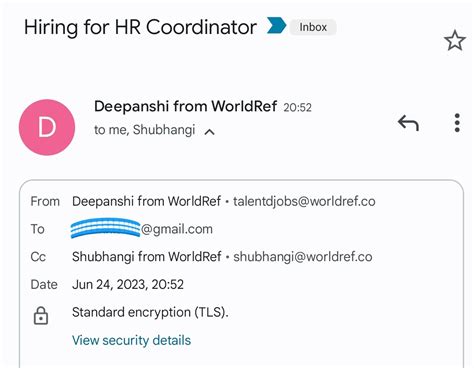Click the pink D sender avatar
The width and height of the screenshot is (474, 368).
[x=47, y=127]
